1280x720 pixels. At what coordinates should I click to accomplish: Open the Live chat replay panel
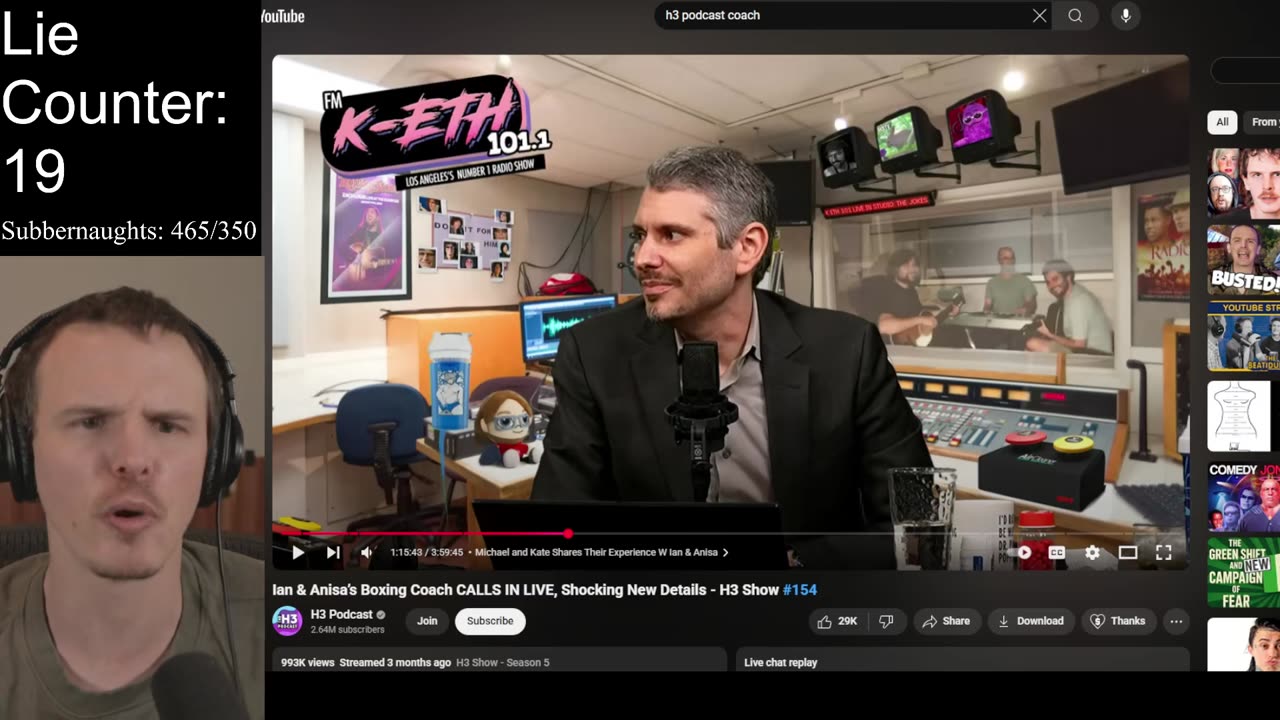click(x=962, y=660)
